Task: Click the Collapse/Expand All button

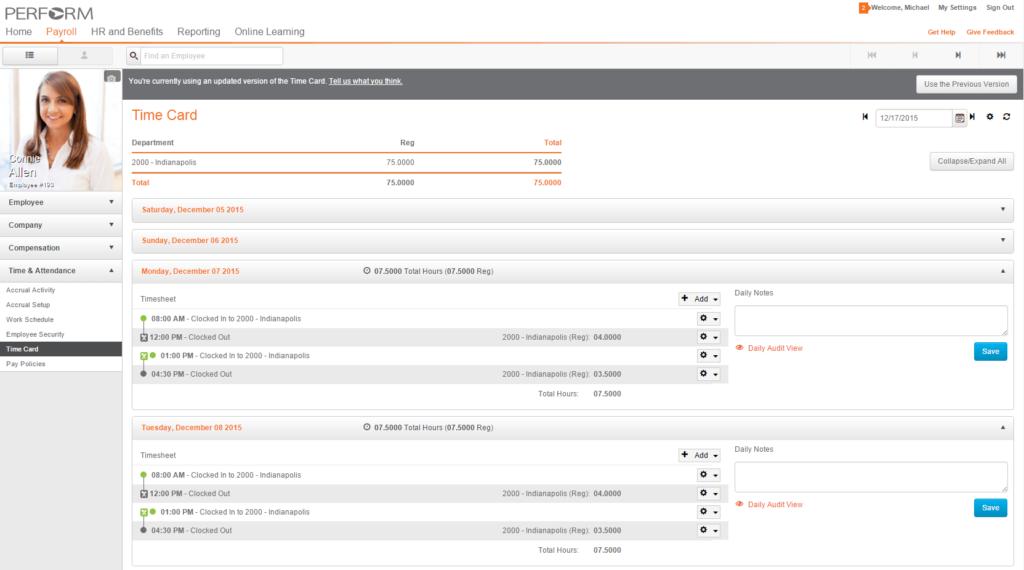Action: click(971, 161)
